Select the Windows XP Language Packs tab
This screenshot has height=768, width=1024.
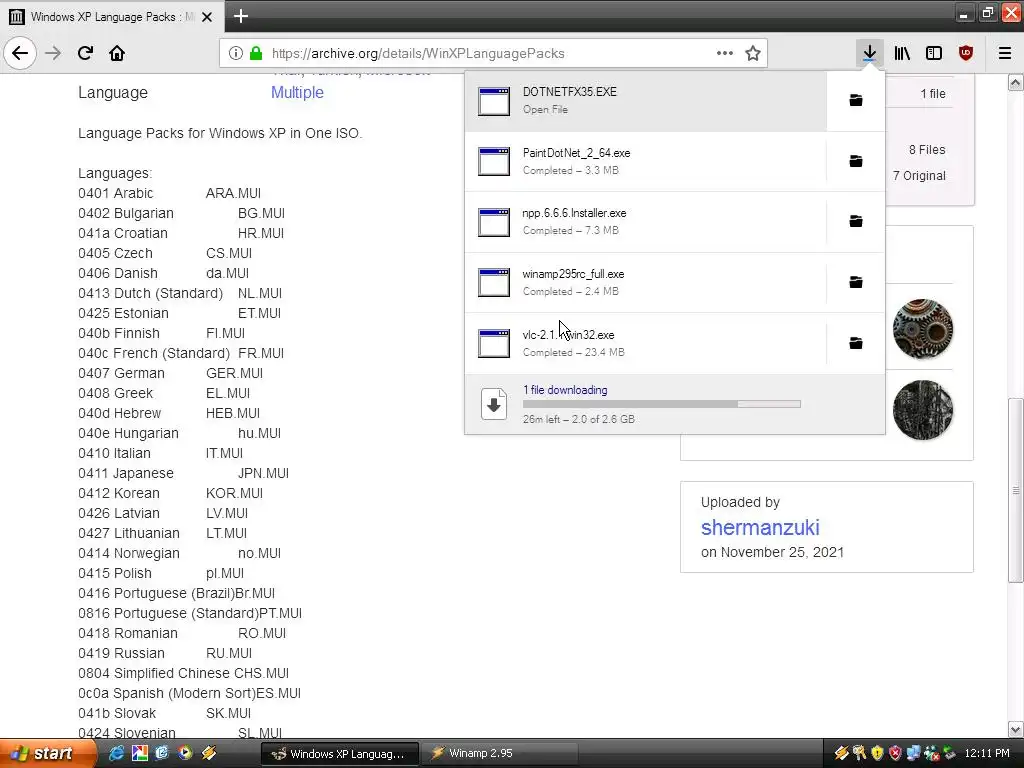111,16
